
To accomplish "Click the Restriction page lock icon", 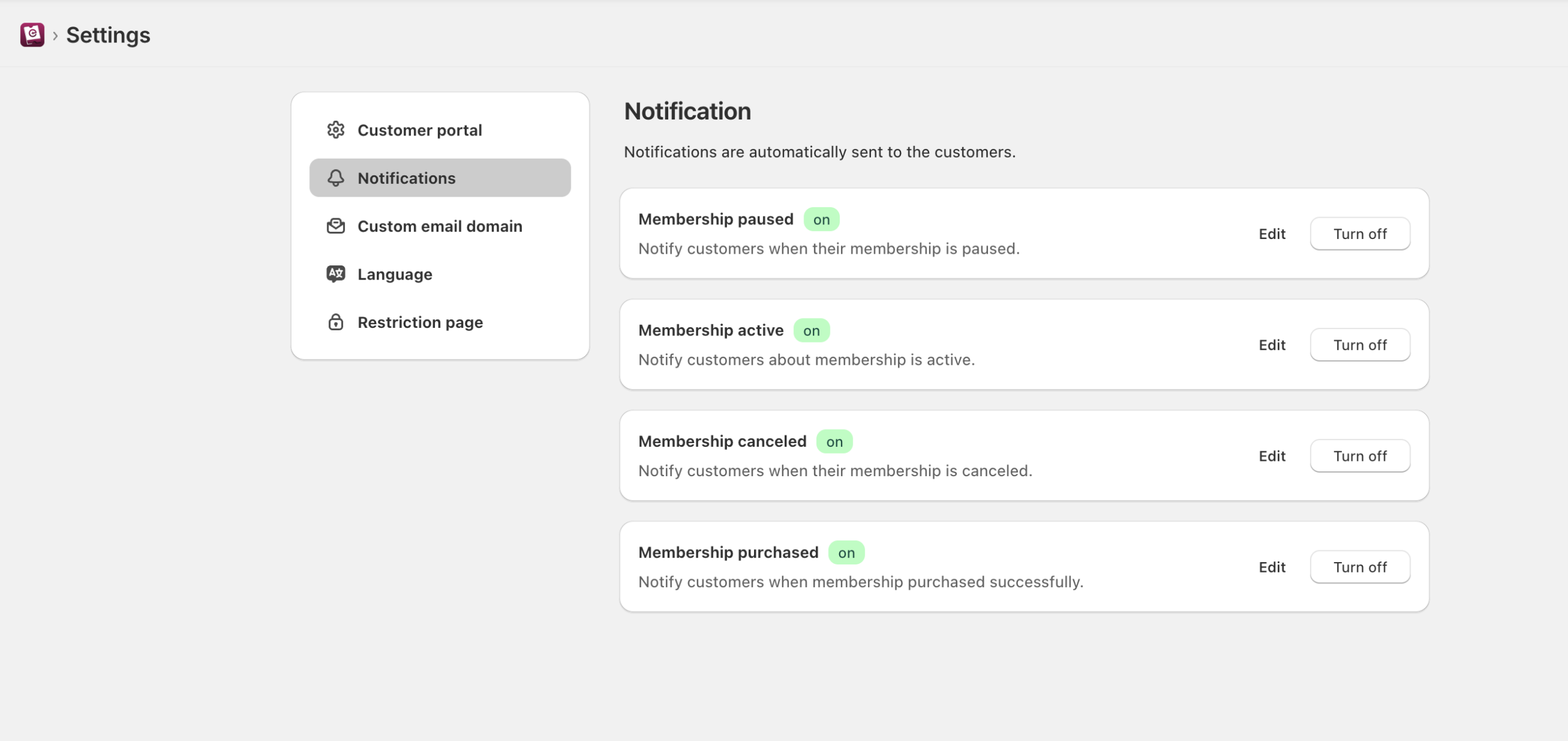I will point(336,322).
